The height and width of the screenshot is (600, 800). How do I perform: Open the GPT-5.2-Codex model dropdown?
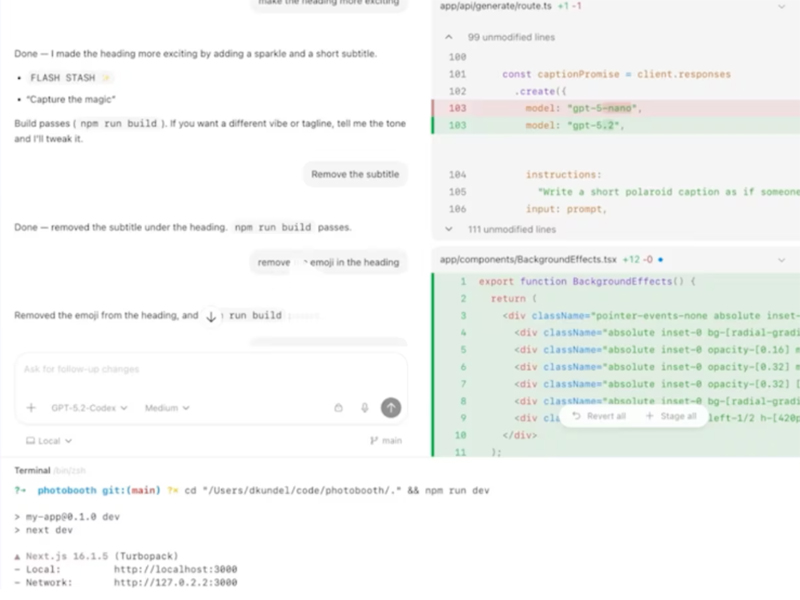[90, 408]
